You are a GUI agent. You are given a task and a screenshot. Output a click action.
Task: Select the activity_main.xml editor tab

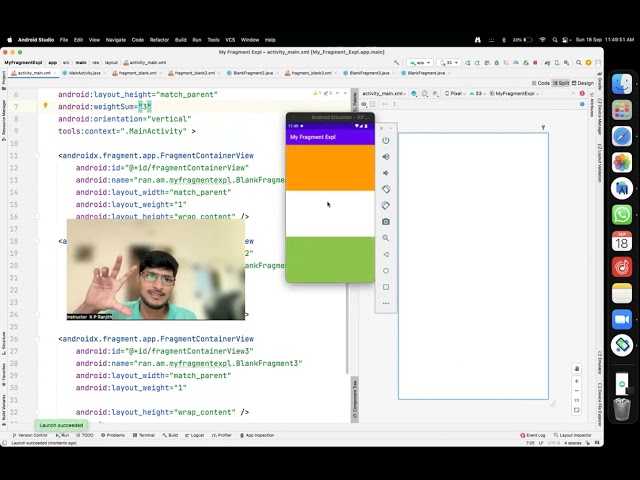coord(33,73)
